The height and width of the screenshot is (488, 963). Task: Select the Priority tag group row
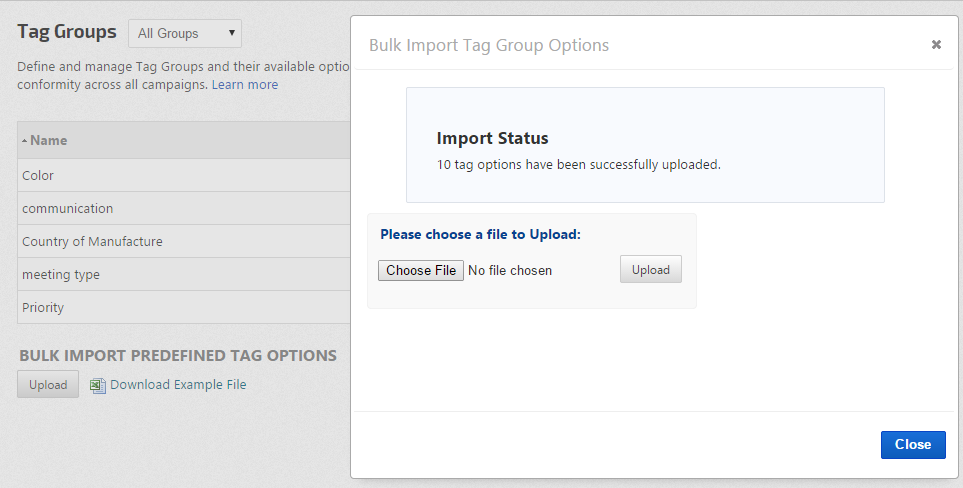point(43,308)
